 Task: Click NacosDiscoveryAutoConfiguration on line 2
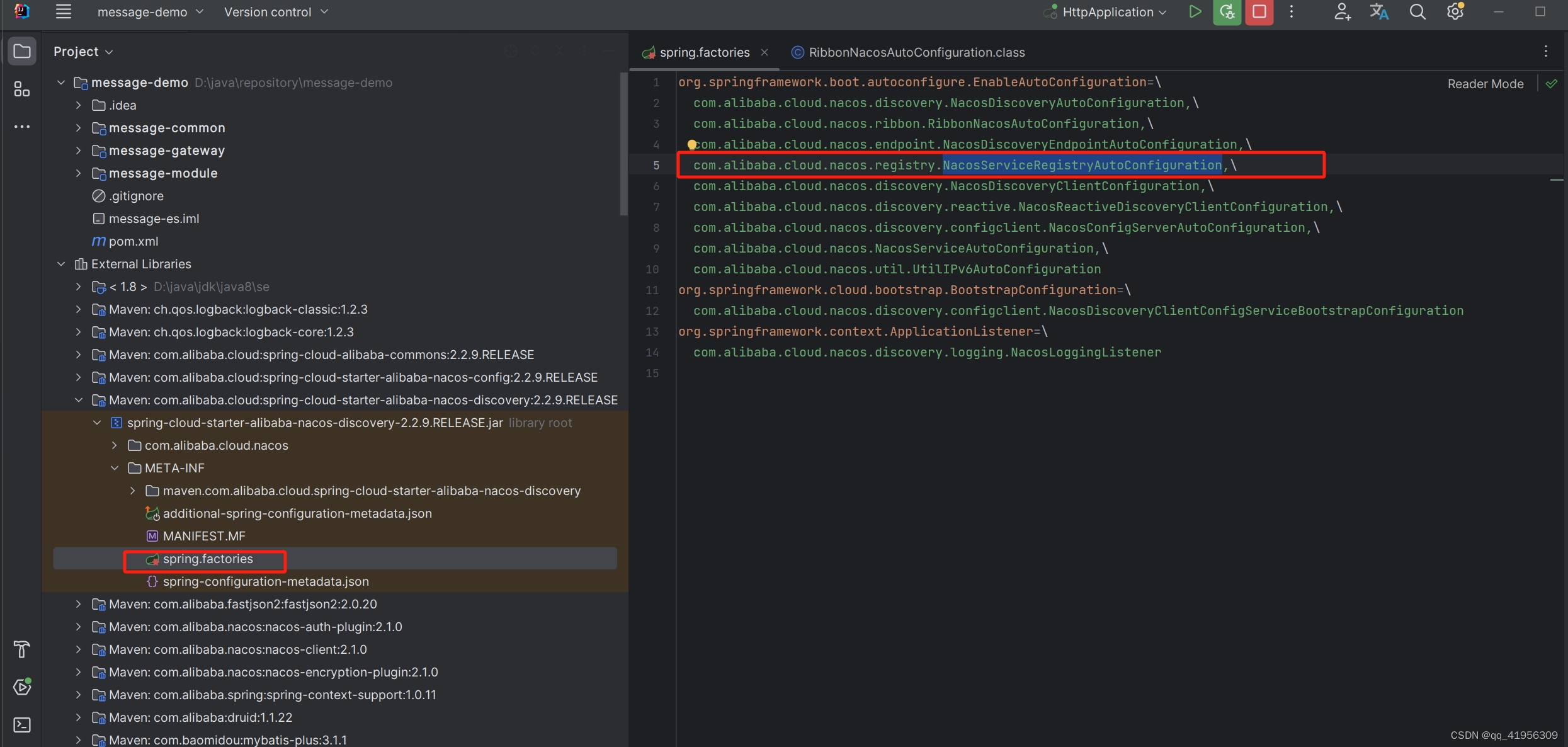[1067, 103]
